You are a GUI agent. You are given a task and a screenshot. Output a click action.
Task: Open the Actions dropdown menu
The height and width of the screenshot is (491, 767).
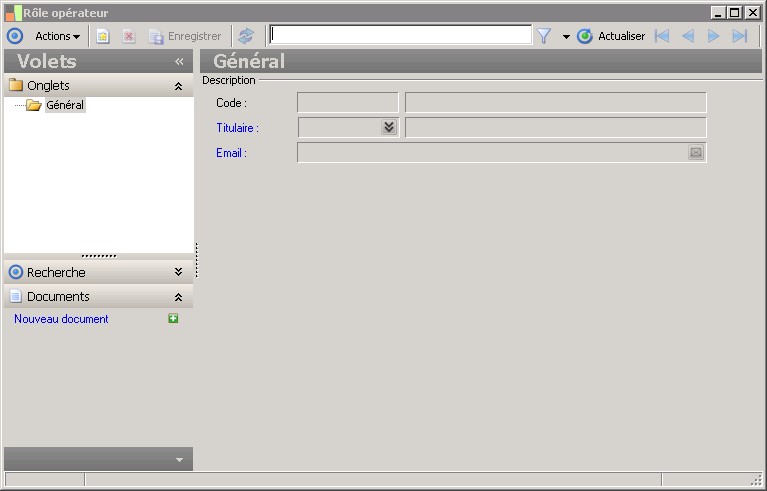pos(57,36)
